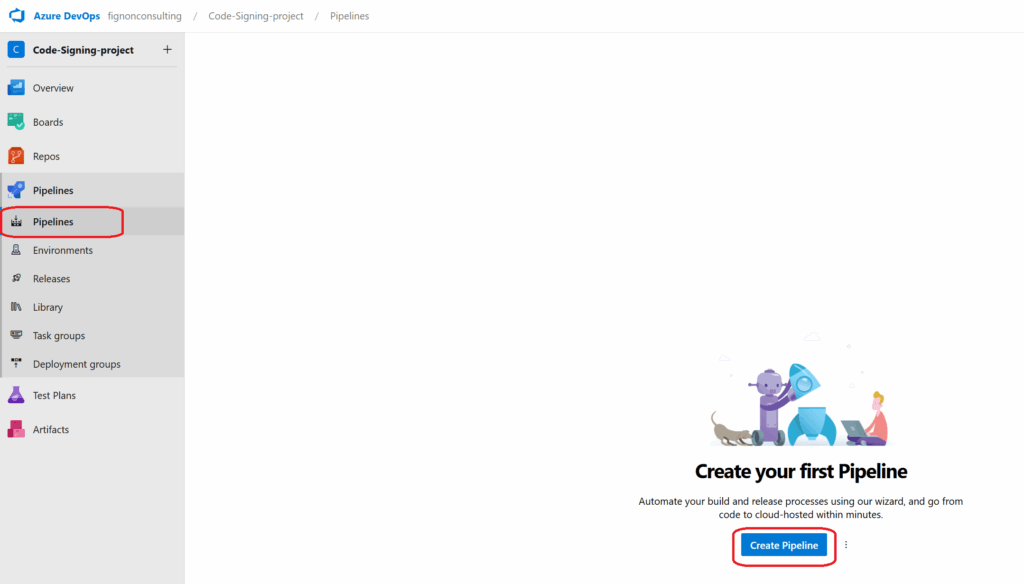Click the Pipelines rocket icon header
The width and height of the screenshot is (1024, 584).
point(16,190)
